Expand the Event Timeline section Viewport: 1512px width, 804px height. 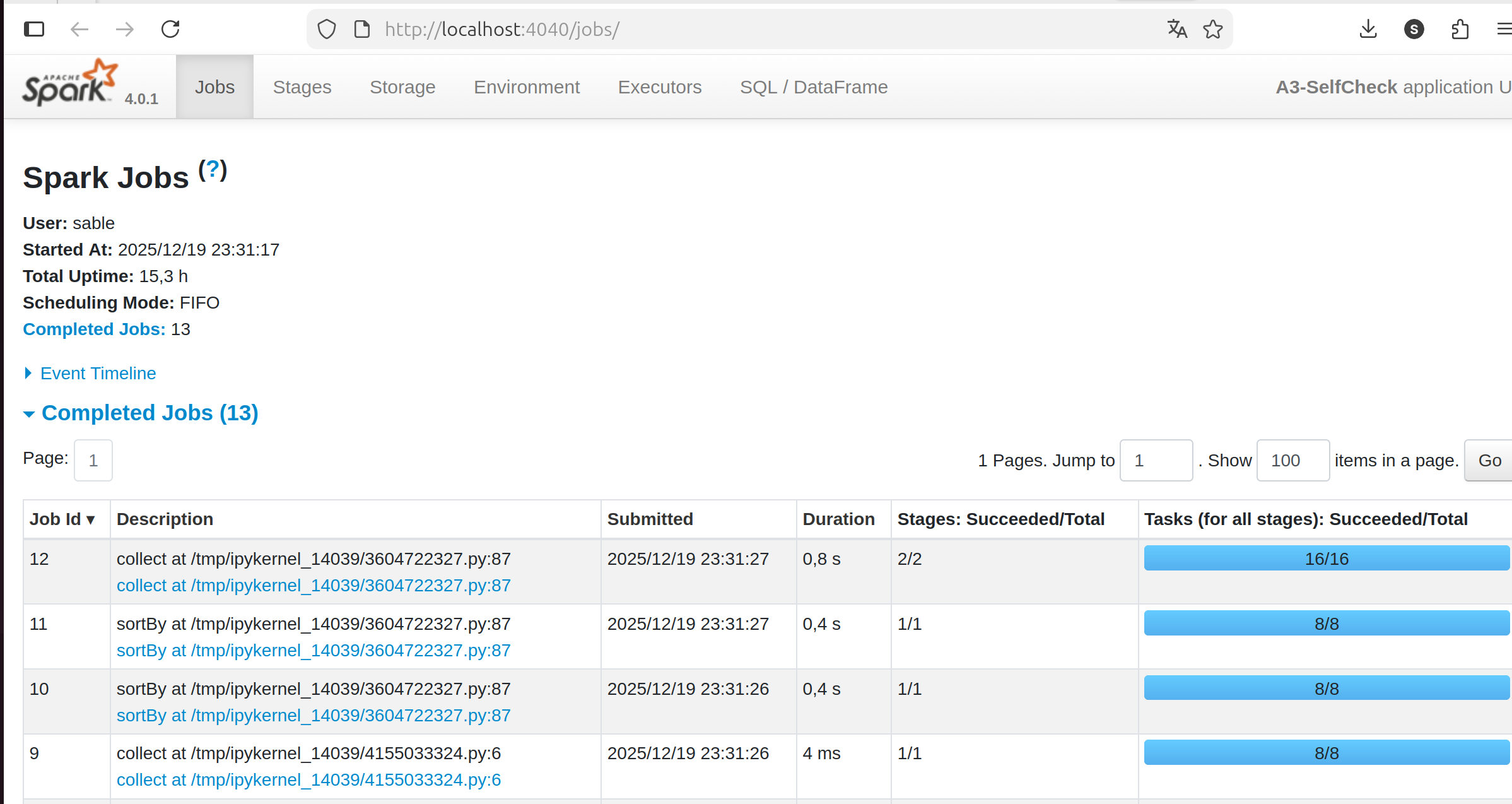point(97,373)
